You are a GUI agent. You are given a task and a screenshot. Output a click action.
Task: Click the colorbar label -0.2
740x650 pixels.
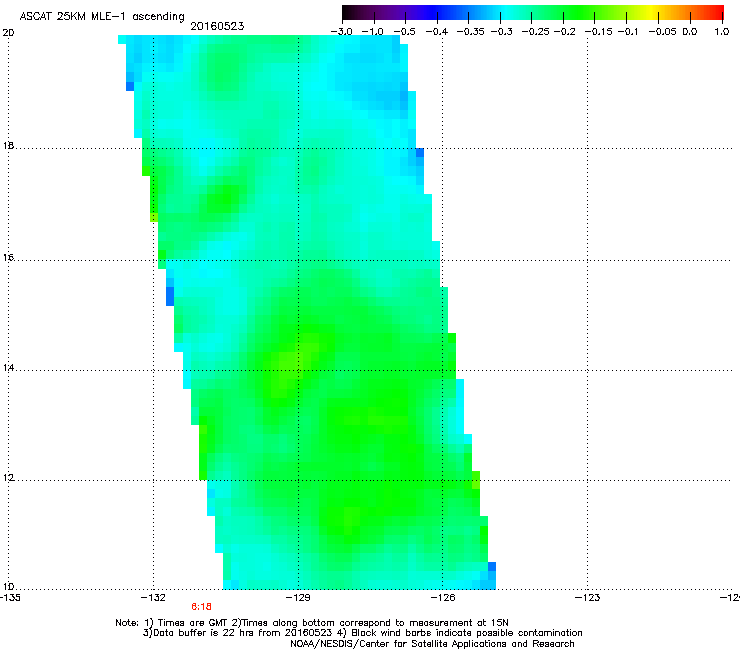[x=565, y=32]
